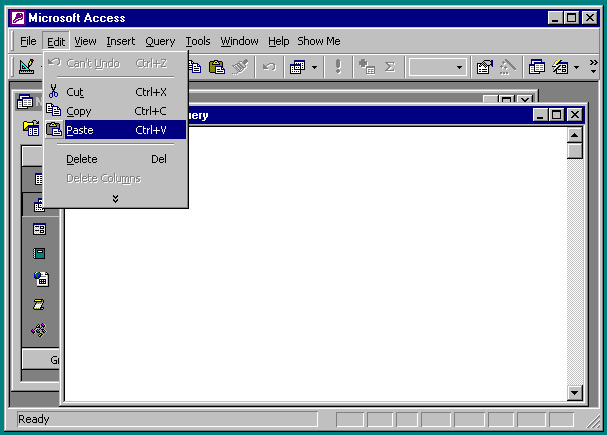Click the New Object toolbar icon
This screenshot has width=607, height=435.
(x=560, y=67)
